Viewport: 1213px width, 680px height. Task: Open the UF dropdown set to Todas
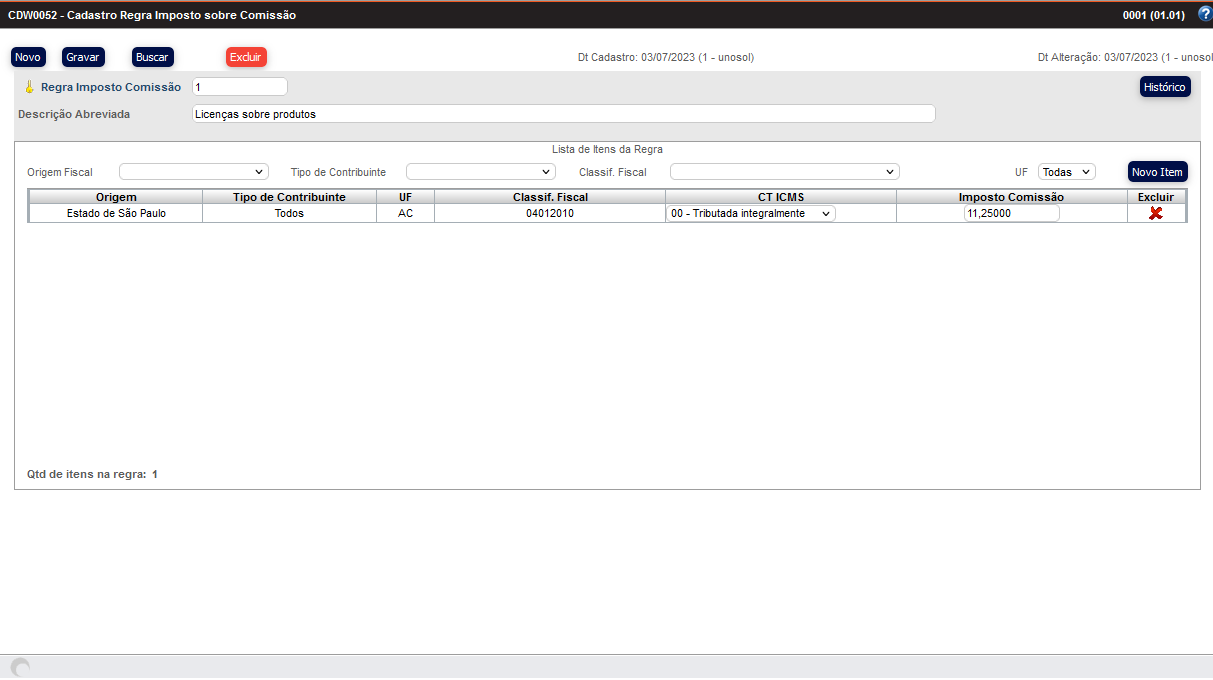point(1066,171)
